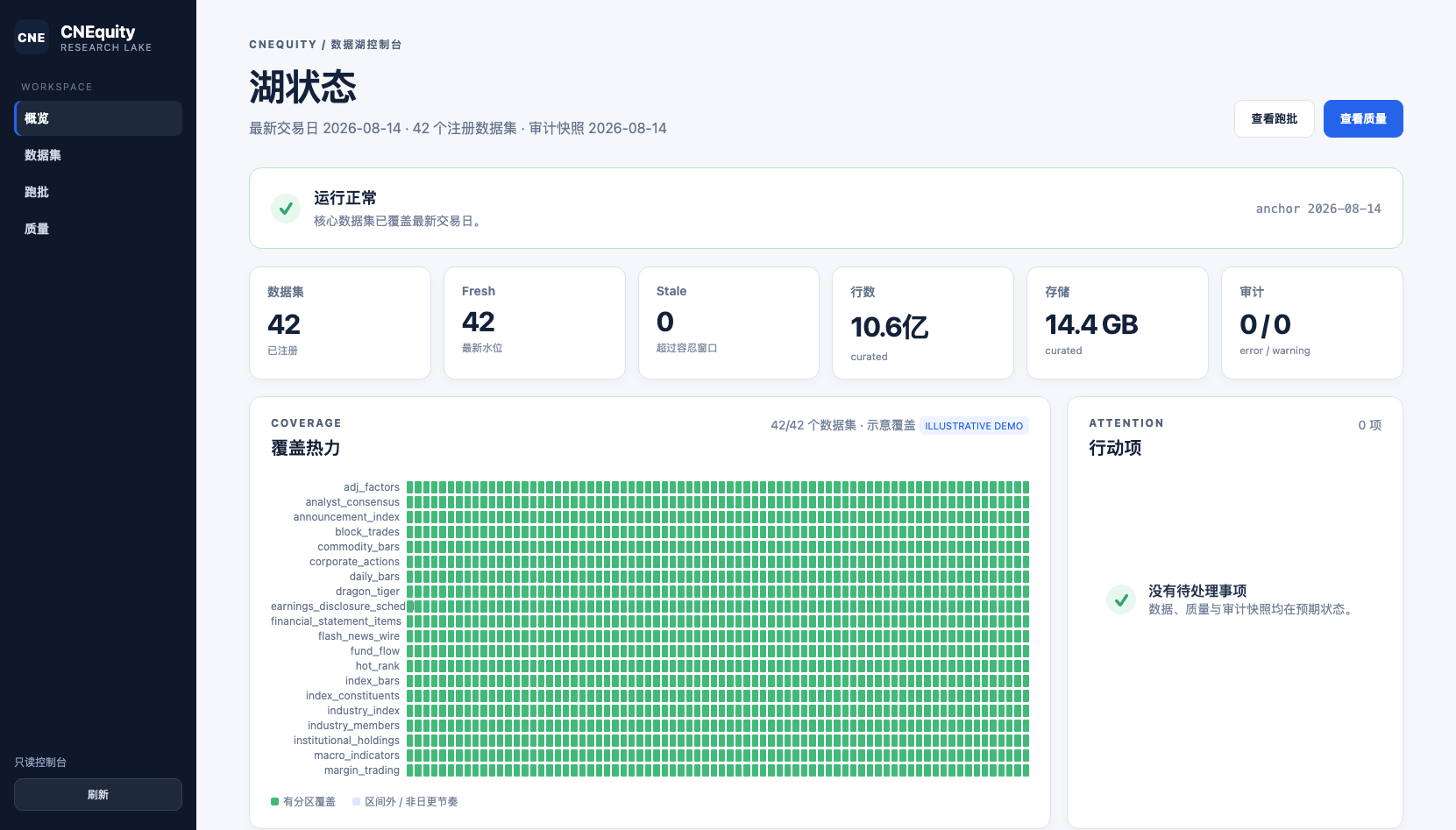1456x830 pixels.
Task: Click the index_constituents row label
Action: (x=352, y=696)
